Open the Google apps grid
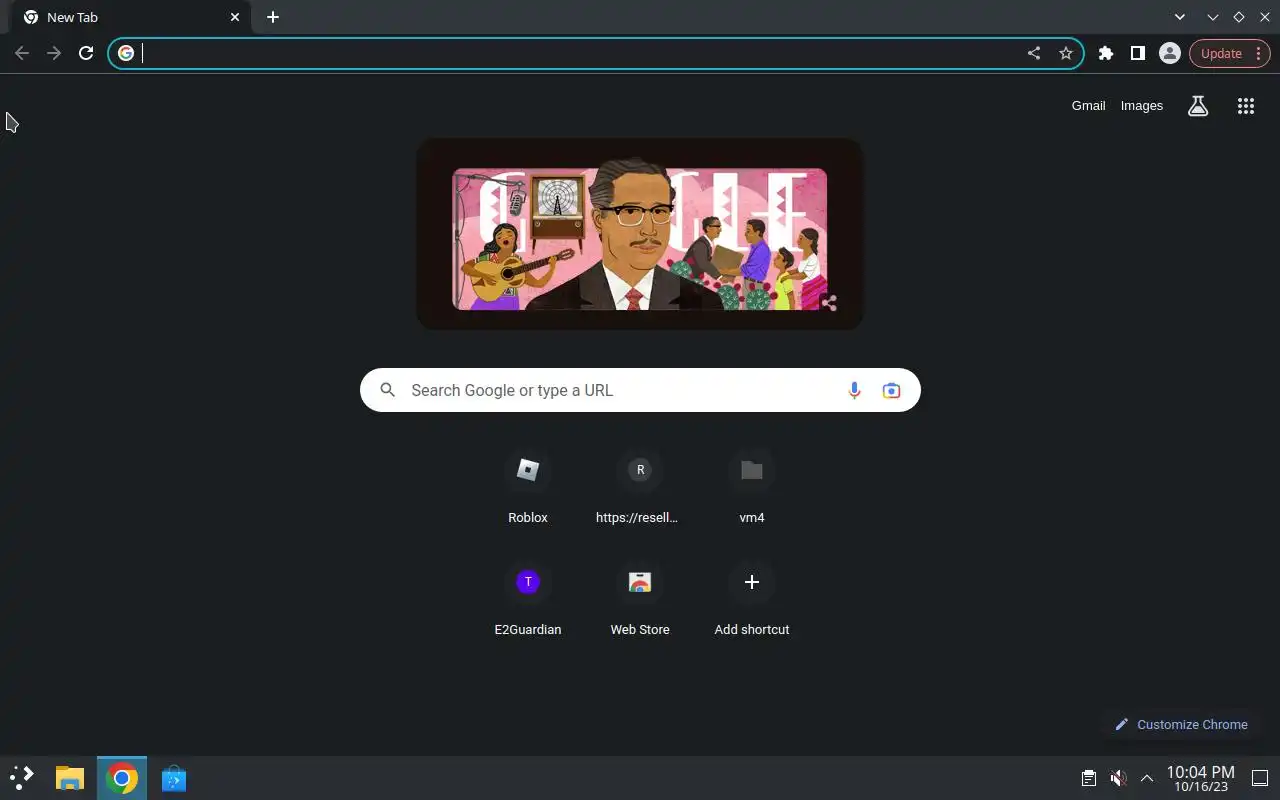Viewport: 1280px width, 800px height. point(1246,106)
